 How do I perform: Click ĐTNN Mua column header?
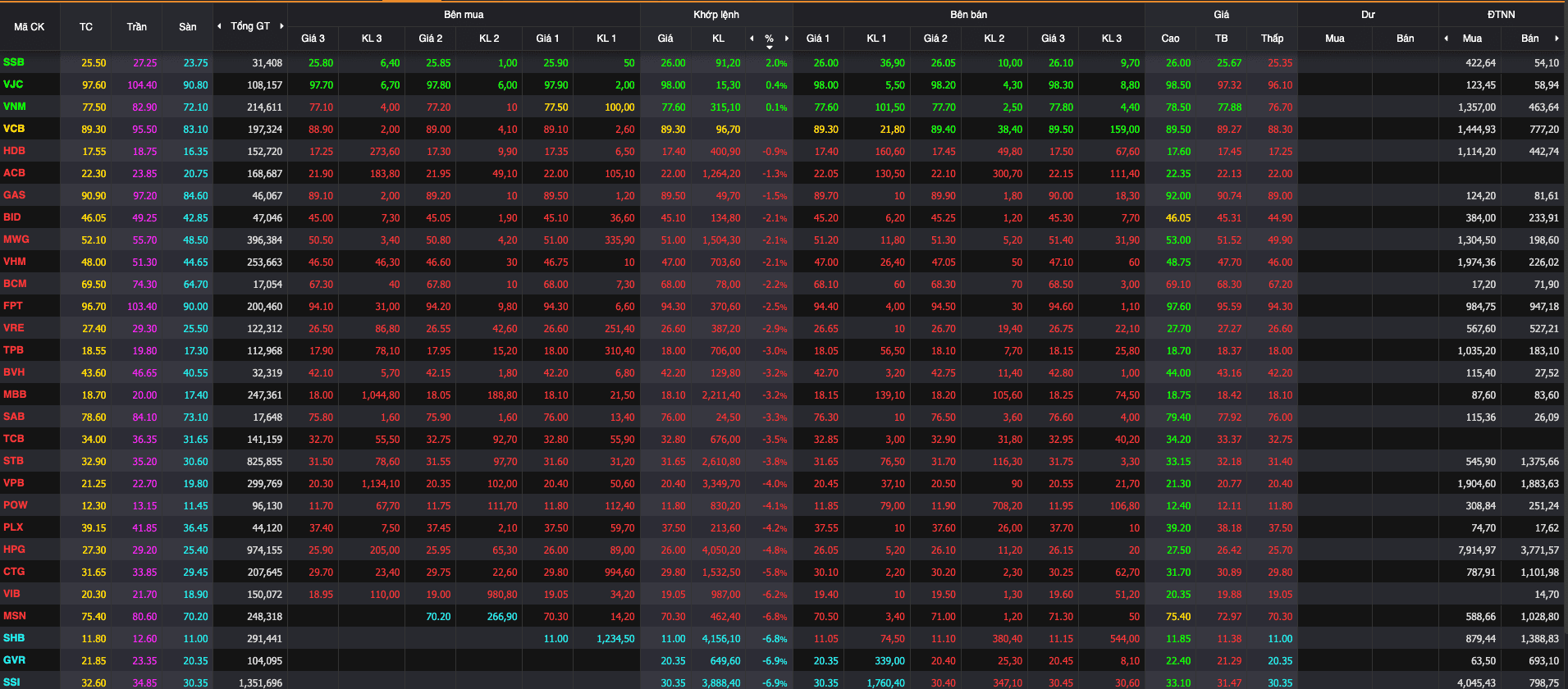1473,39
